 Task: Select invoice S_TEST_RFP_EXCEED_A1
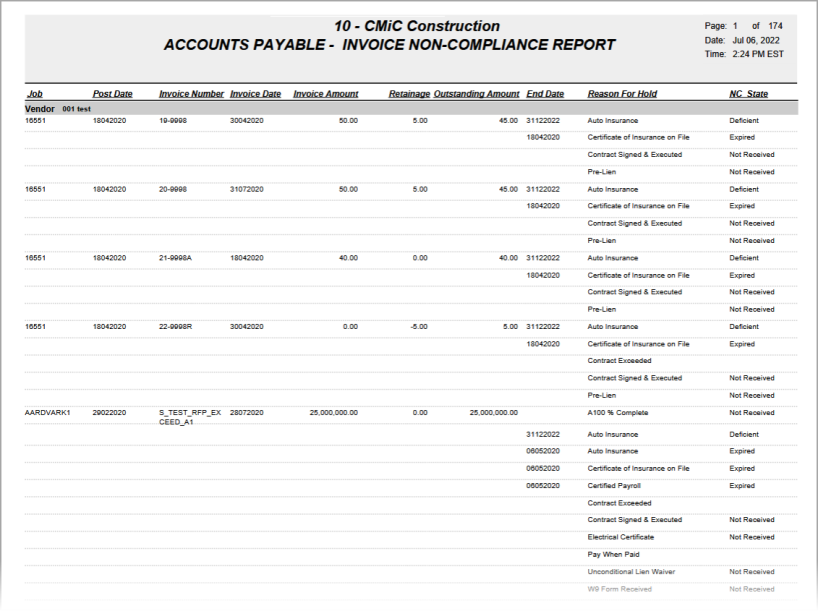(x=190, y=417)
